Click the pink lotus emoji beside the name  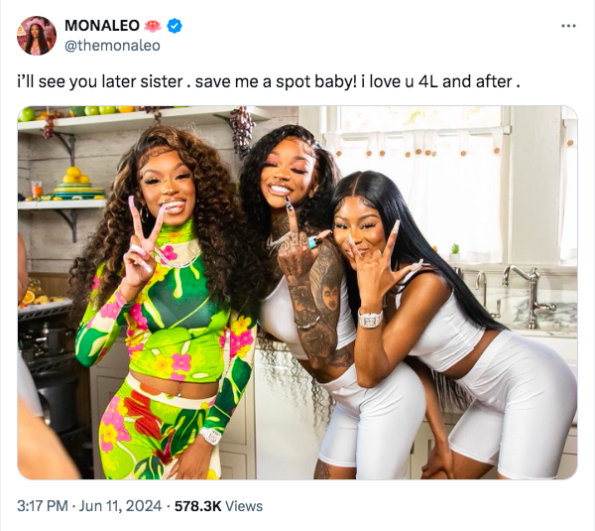pyautogui.click(x=153, y=26)
